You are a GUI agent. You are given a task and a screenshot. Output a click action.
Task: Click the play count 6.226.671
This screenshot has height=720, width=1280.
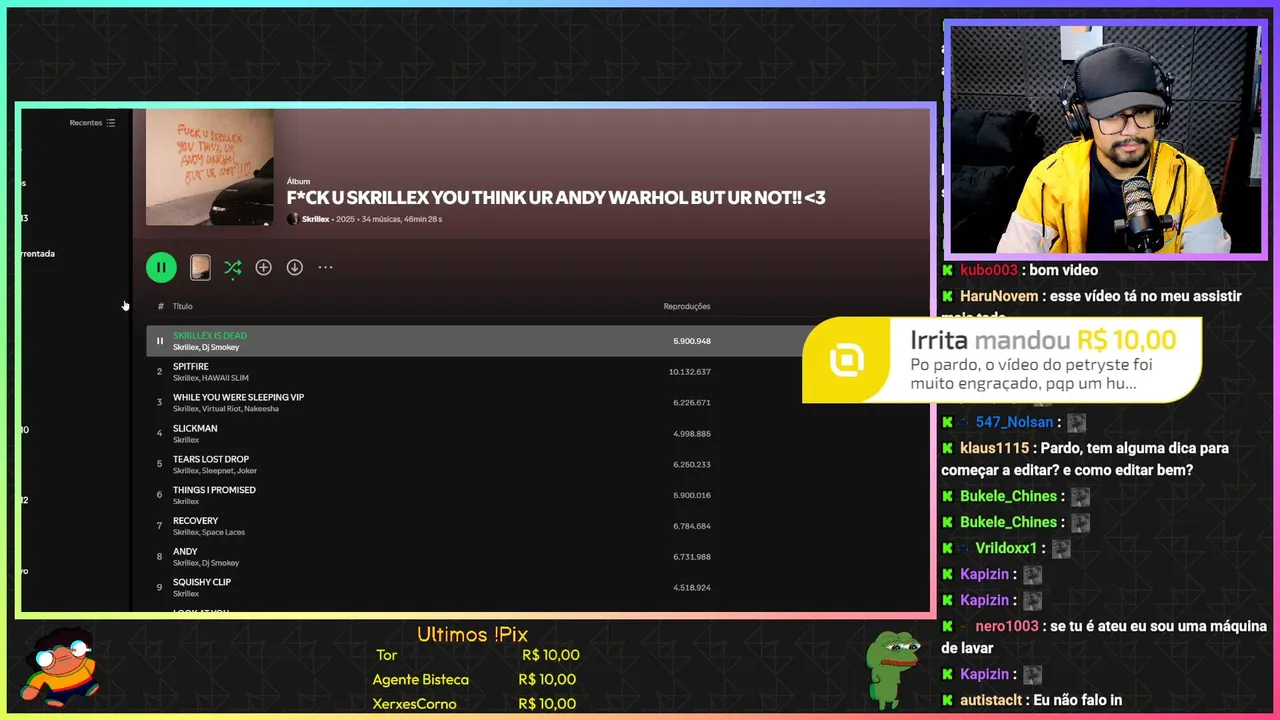click(x=692, y=402)
